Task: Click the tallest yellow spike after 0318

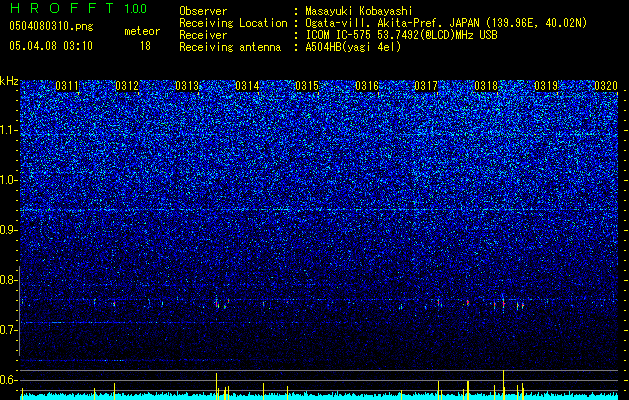Action: pyautogui.click(x=503, y=384)
